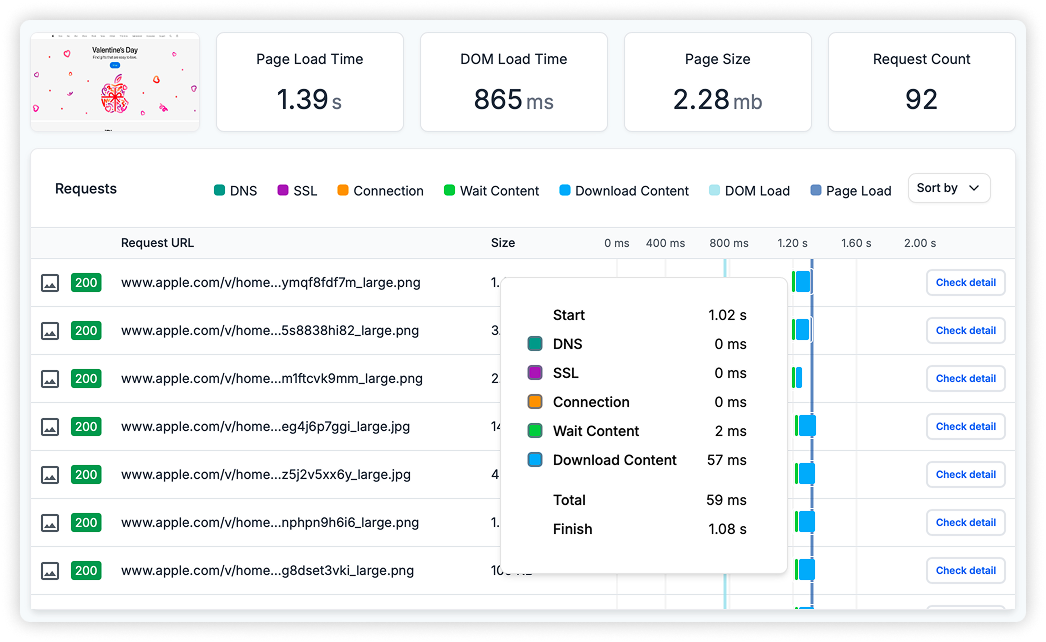Click image icon for 5s8838hi82_large.png row
The height and width of the screenshot is (642, 1046).
[50, 331]
